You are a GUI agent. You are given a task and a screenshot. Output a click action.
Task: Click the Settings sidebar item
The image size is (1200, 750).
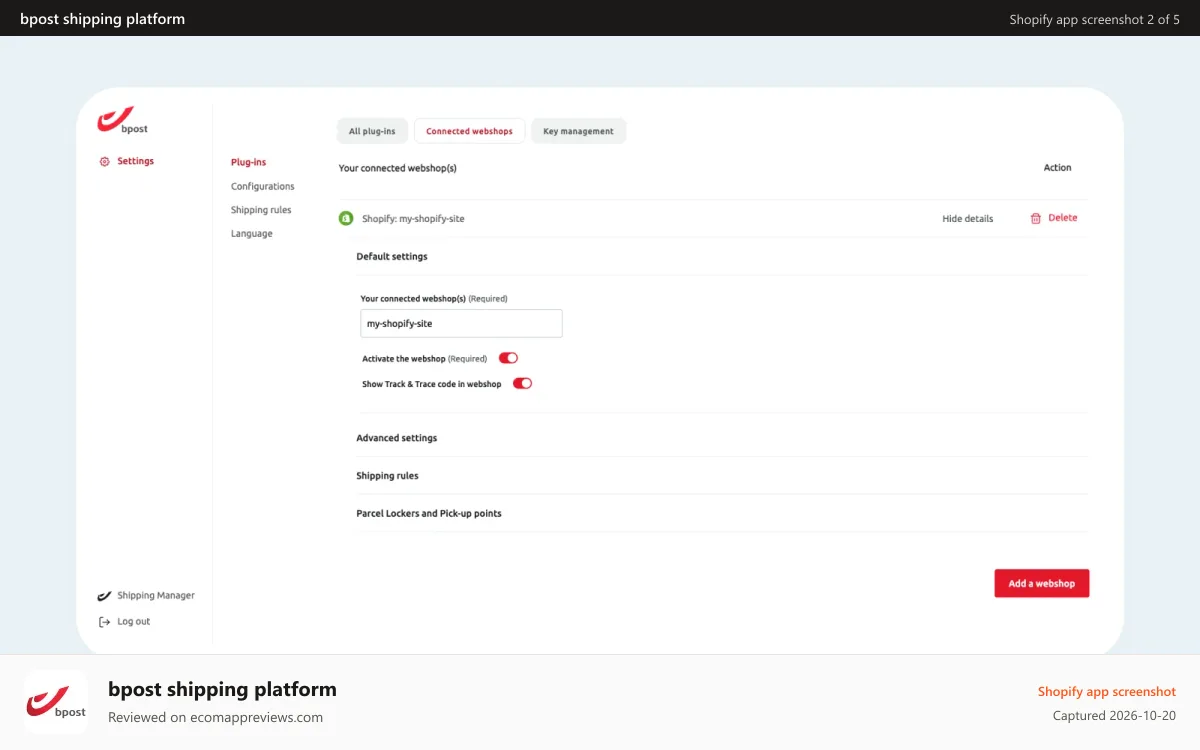pos(127,161)
